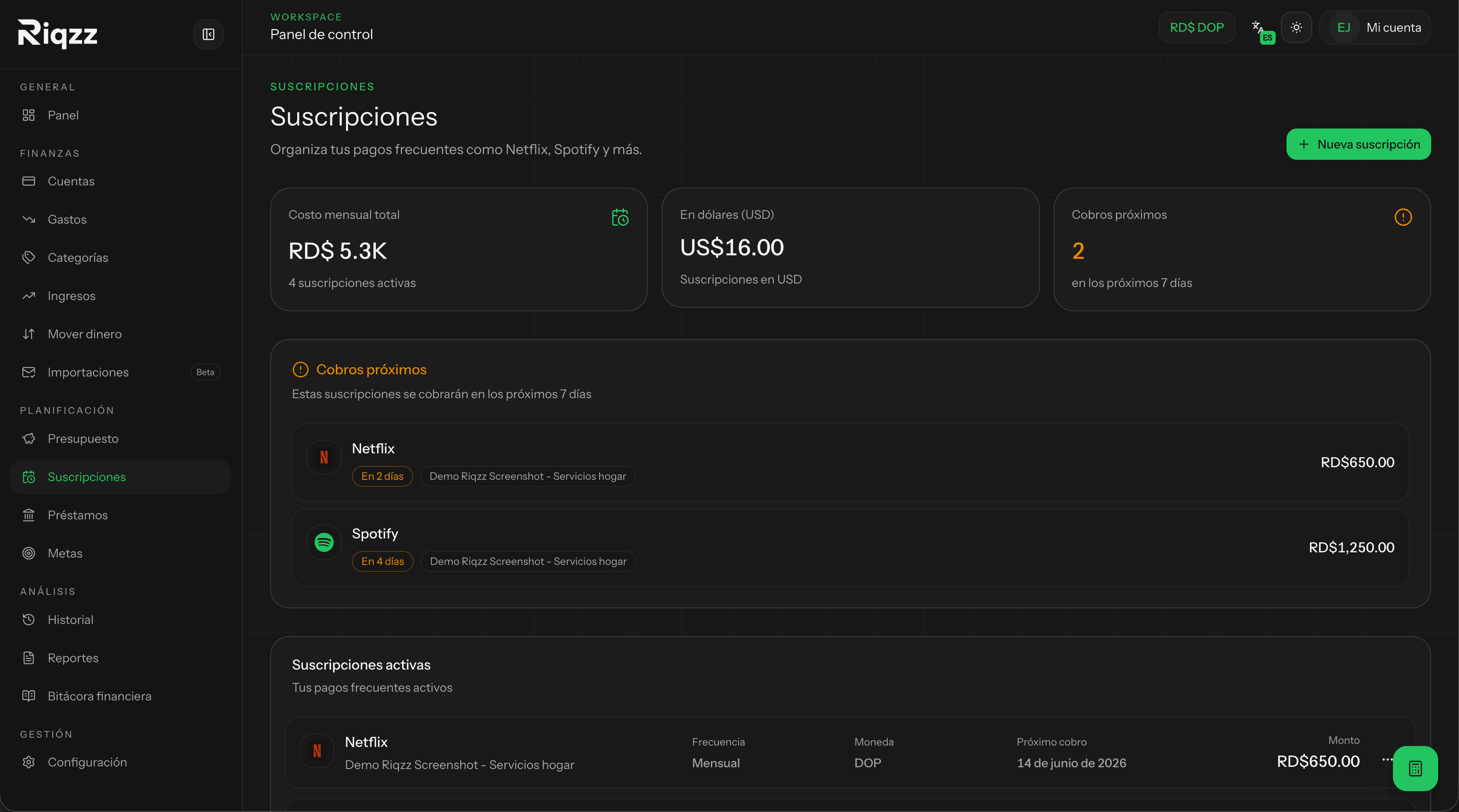Click the Spotify logo in Cobros próximos
This screenshot has height=812, width=1459.
[324, 543]
